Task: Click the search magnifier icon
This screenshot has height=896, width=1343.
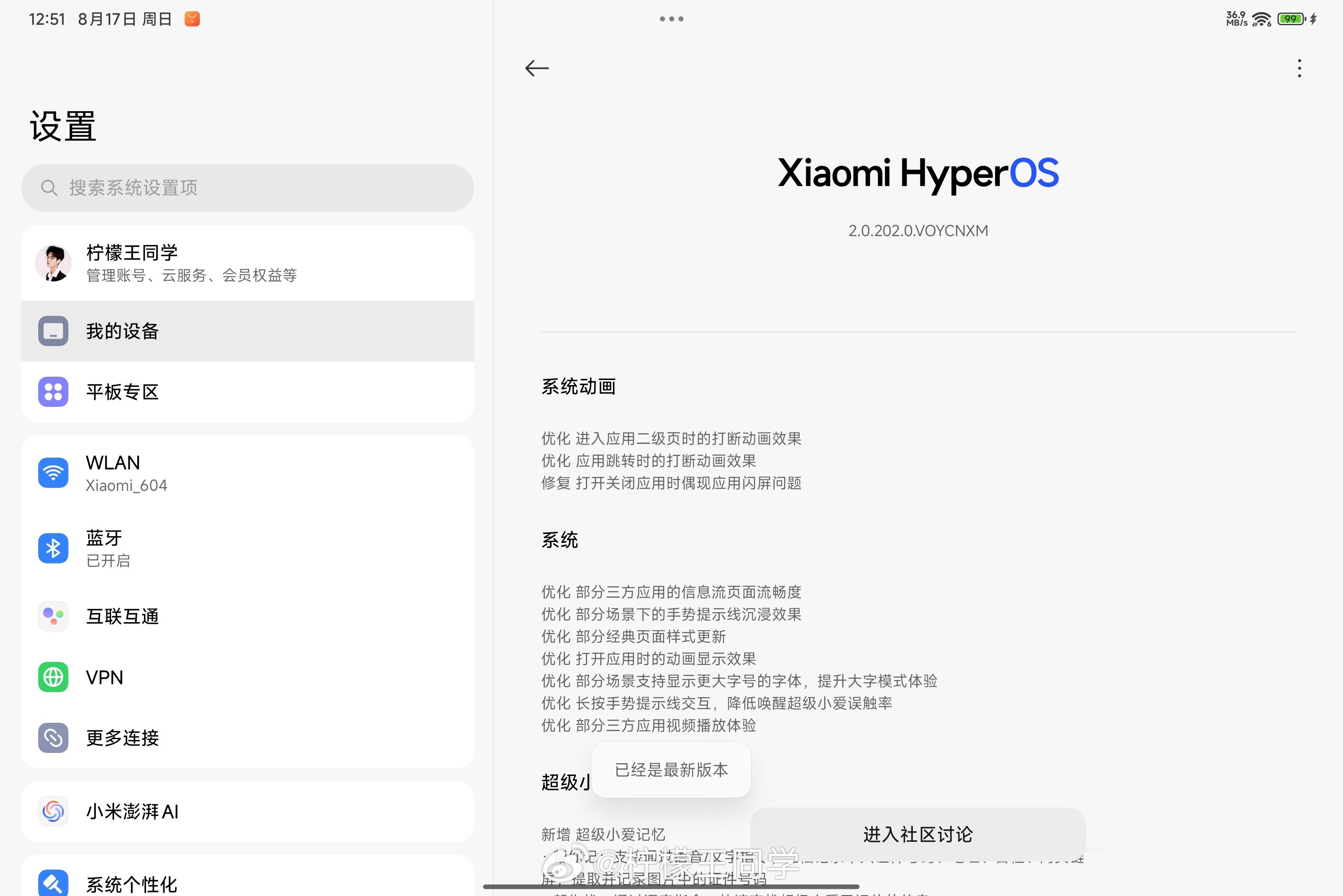Action: click(49, 188)
